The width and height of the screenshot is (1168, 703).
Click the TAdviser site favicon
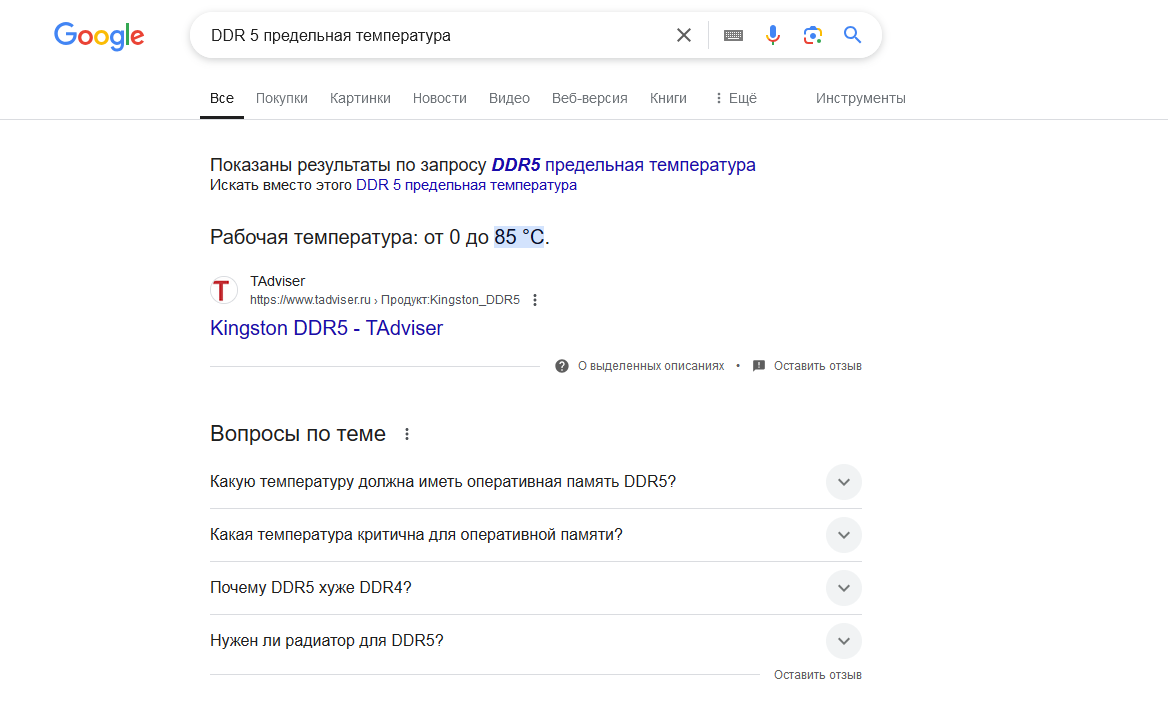[x=224, y=290]
